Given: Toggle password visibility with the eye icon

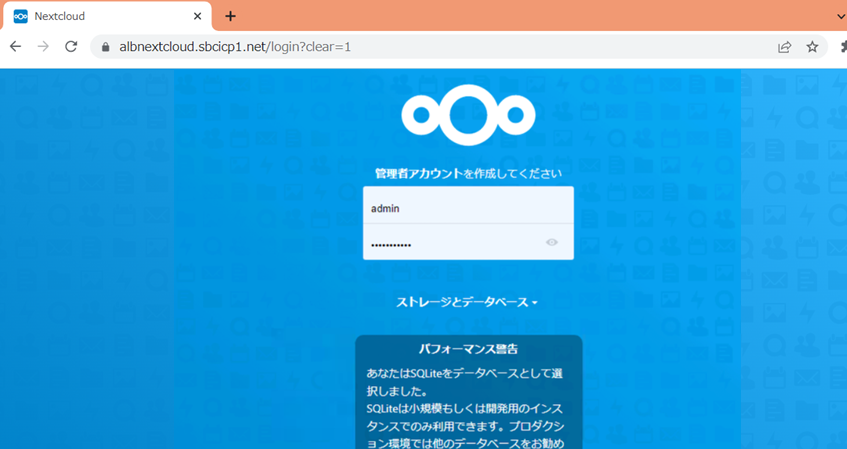Looking at the screenshot, I should [552, 242].
